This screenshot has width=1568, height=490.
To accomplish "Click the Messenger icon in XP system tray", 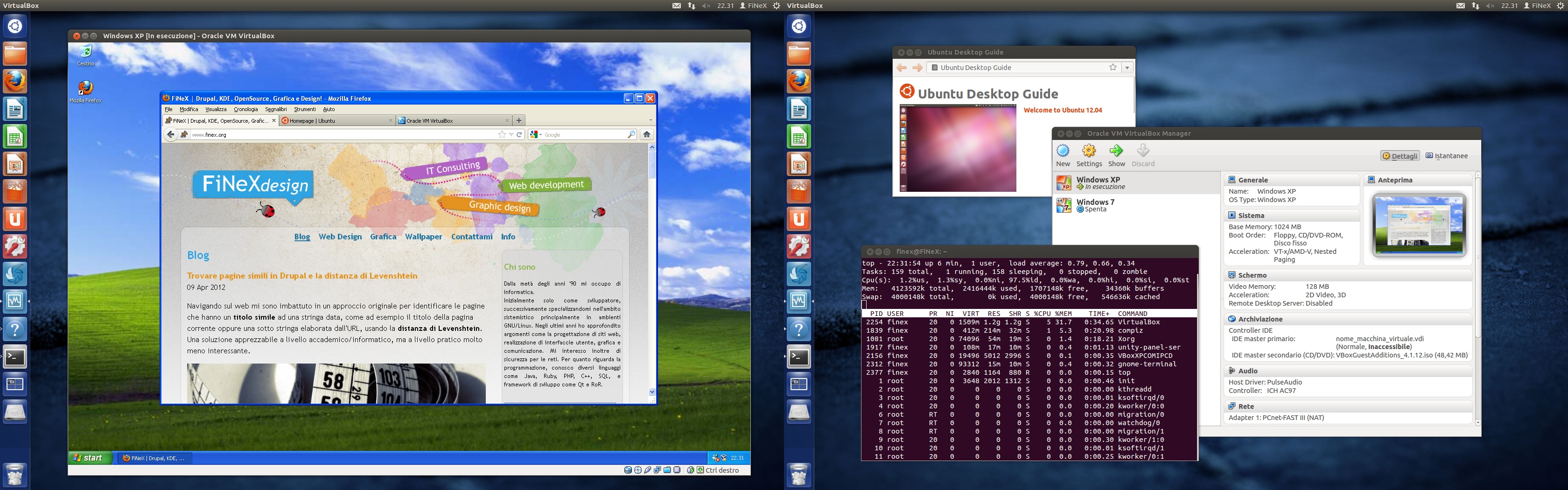I will tap(716, 458).
